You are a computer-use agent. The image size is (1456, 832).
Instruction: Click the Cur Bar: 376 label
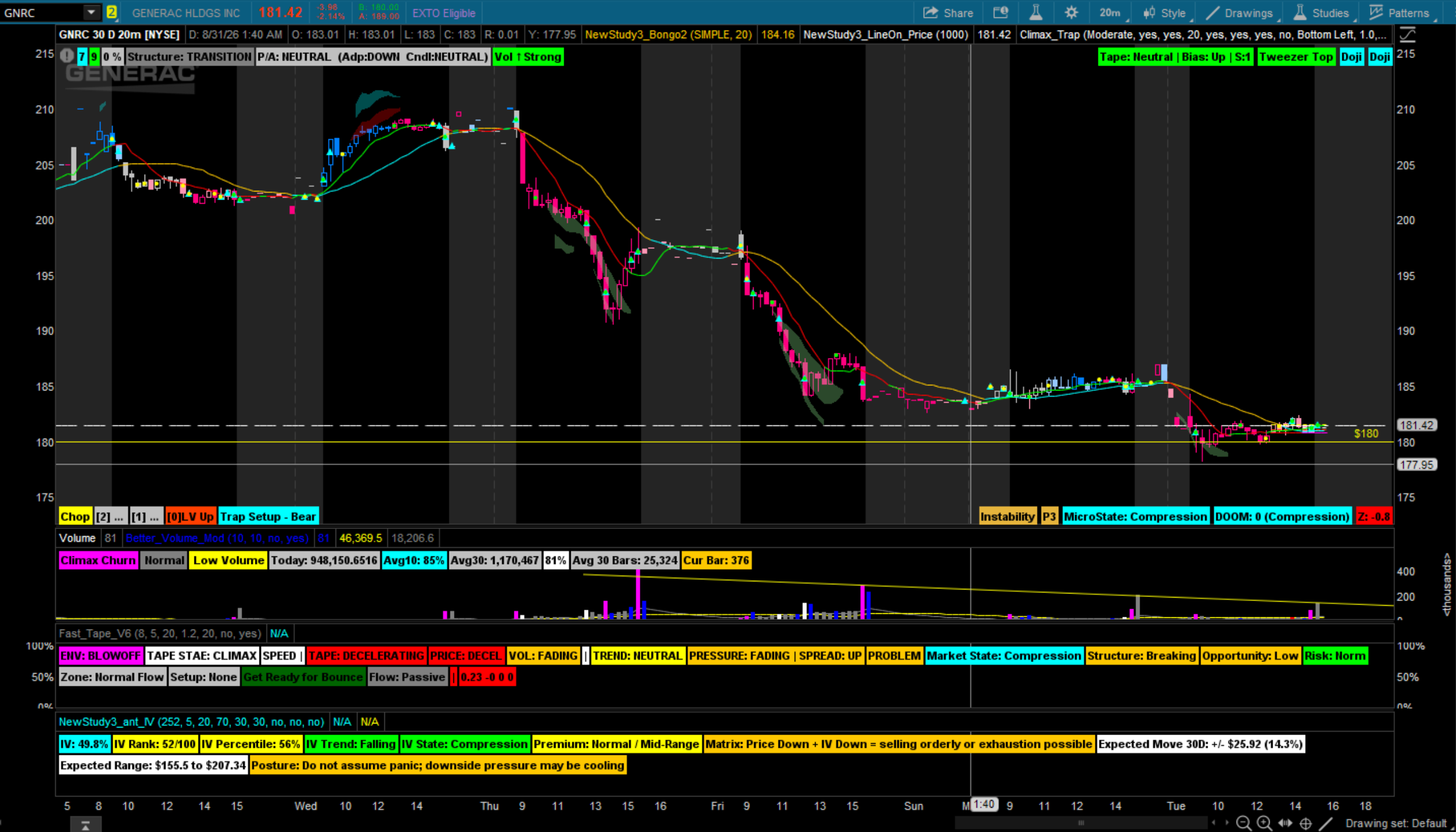(716, 560)
